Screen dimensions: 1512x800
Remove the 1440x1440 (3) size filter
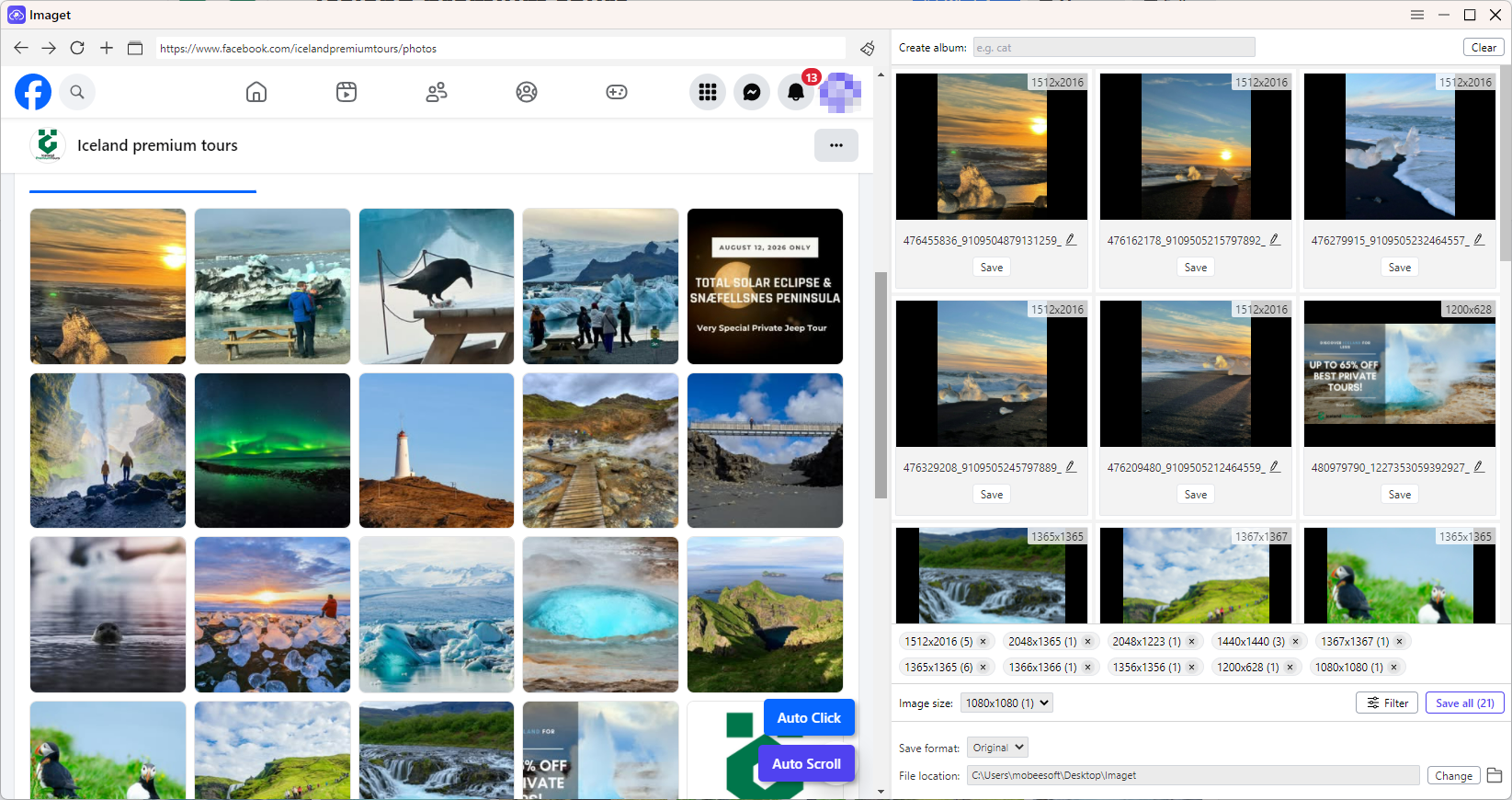[x=1296, y=642]
